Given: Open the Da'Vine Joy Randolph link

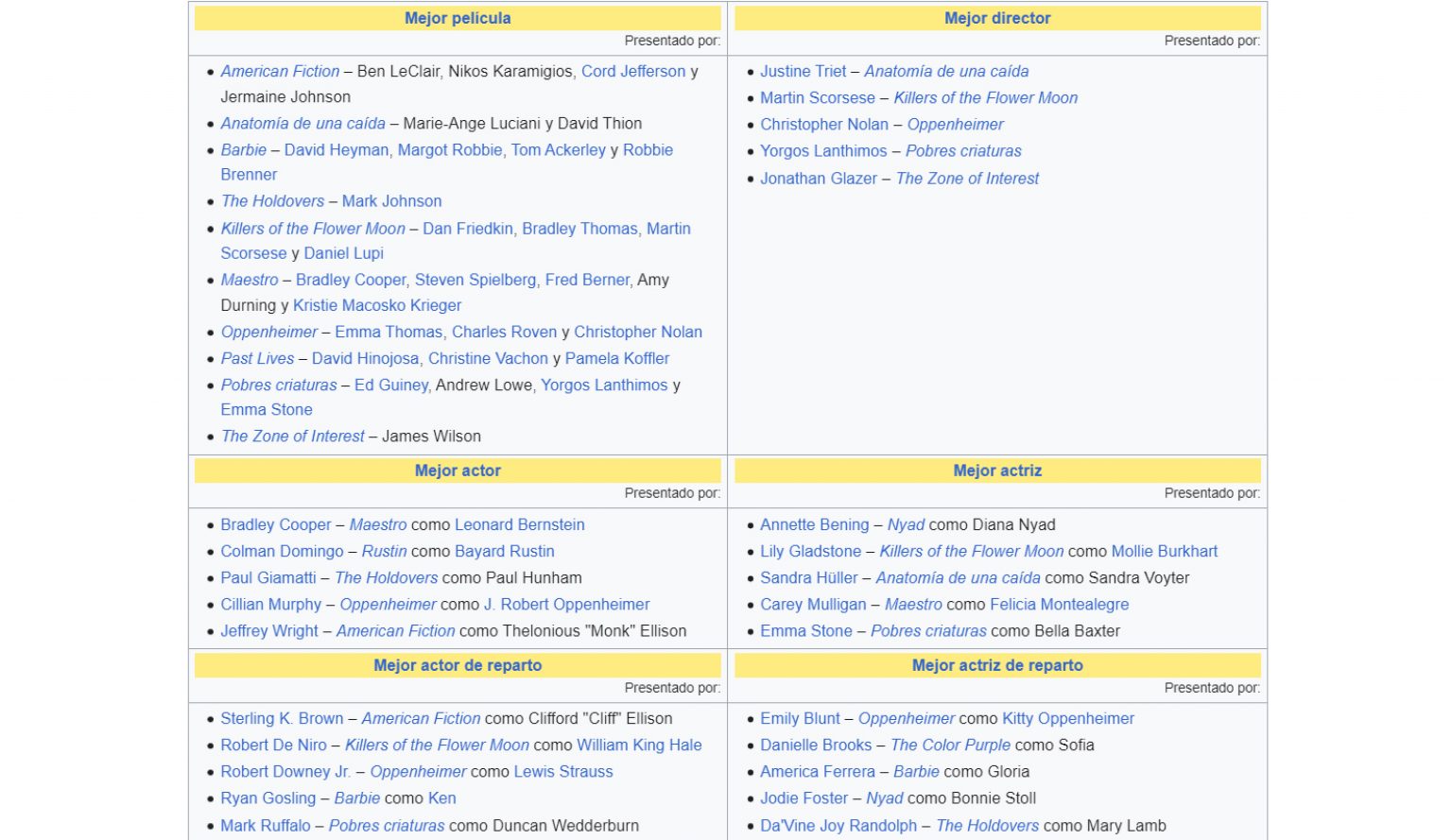Looking at the screenshot, I should coord(838,825).
